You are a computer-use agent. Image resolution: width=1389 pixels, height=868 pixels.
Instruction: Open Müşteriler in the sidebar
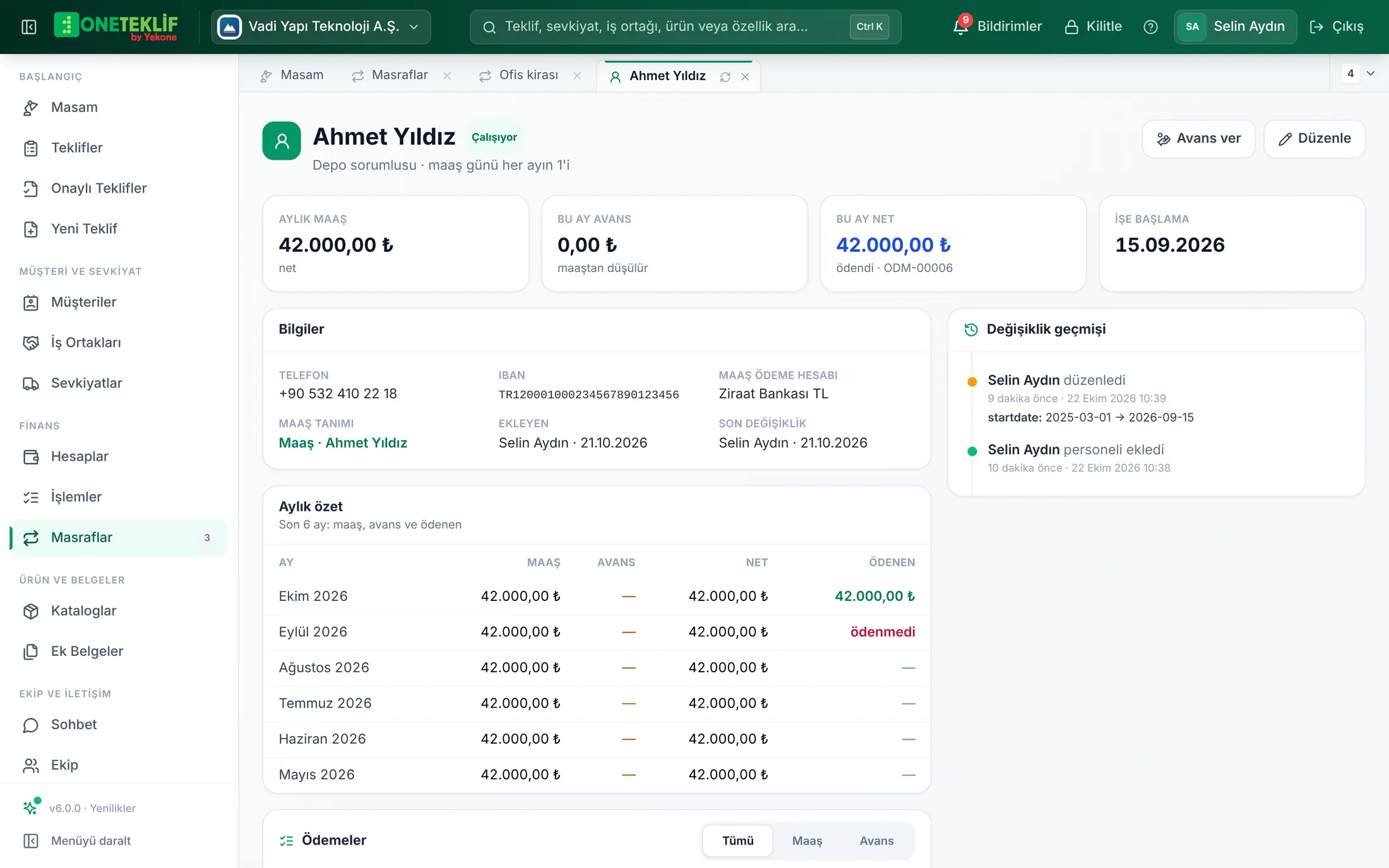(119, 302)
